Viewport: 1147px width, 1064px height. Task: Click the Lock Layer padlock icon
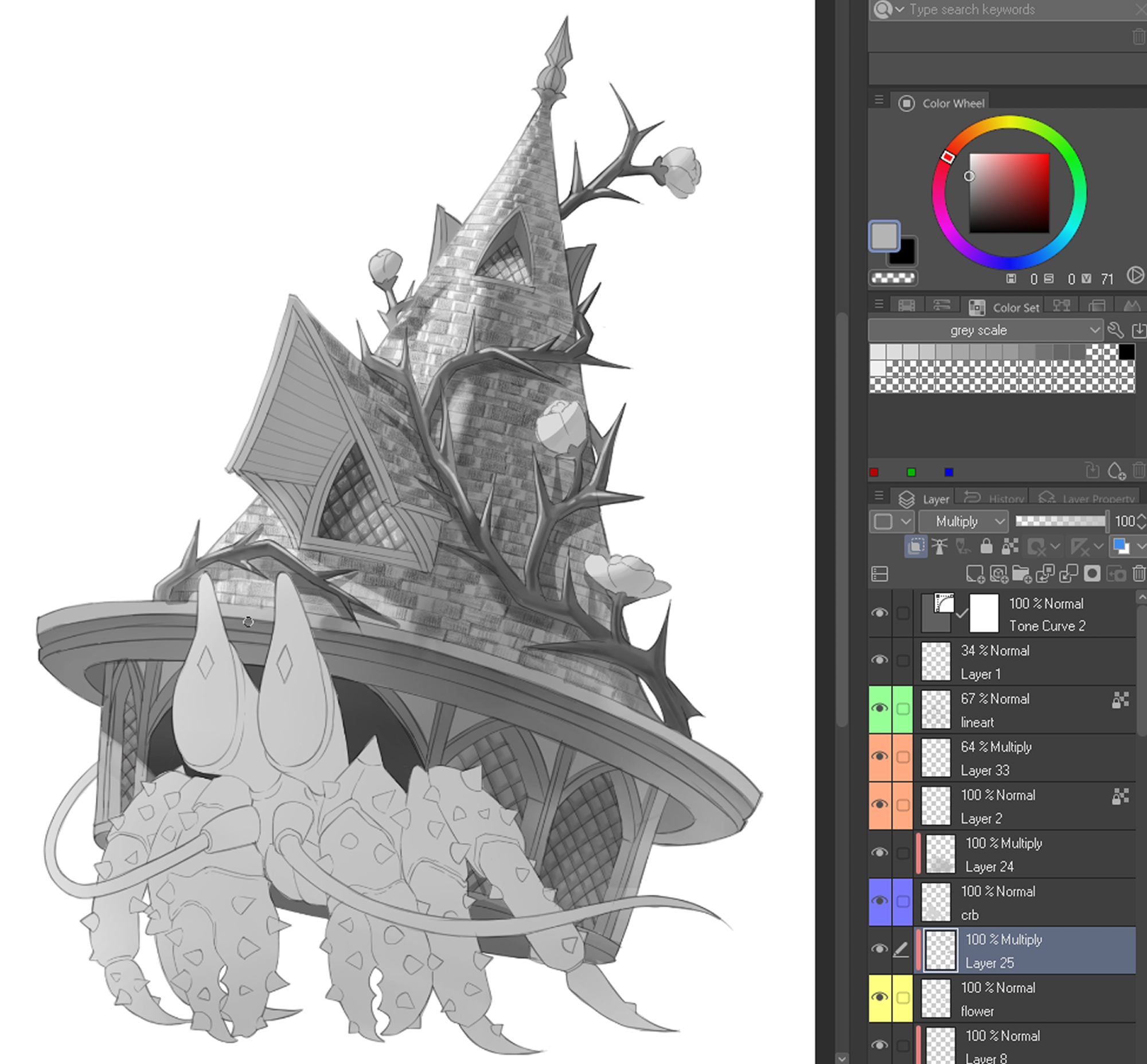pos(986,546)
